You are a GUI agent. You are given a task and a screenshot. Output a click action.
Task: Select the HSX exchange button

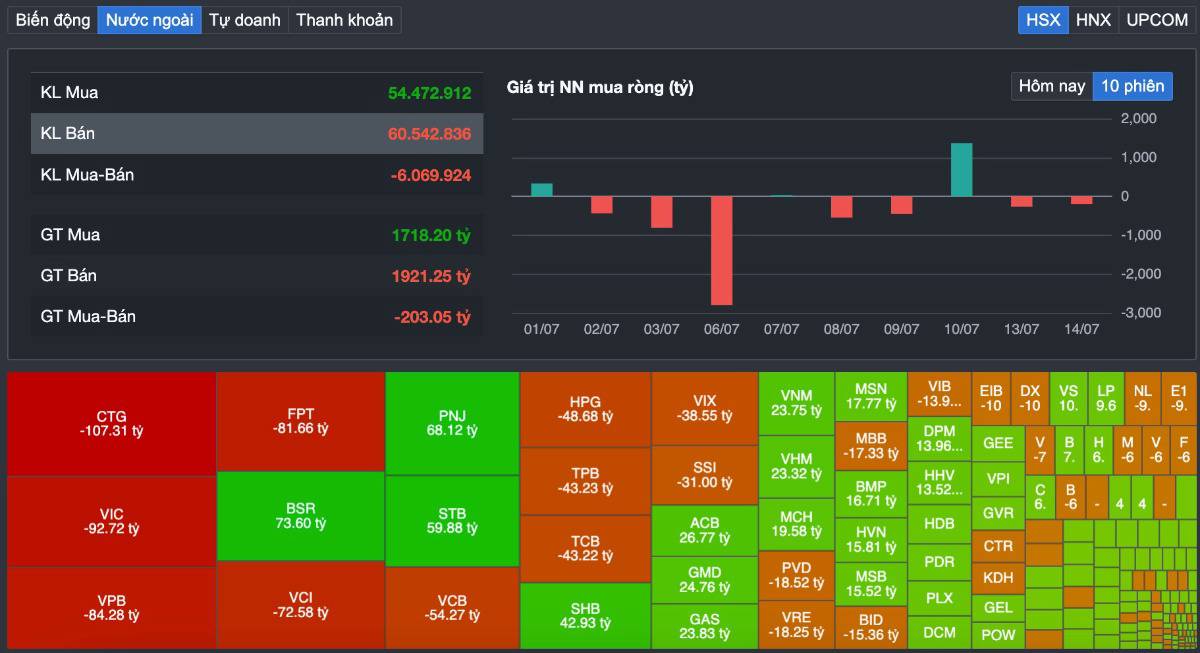coord(1043,20)
